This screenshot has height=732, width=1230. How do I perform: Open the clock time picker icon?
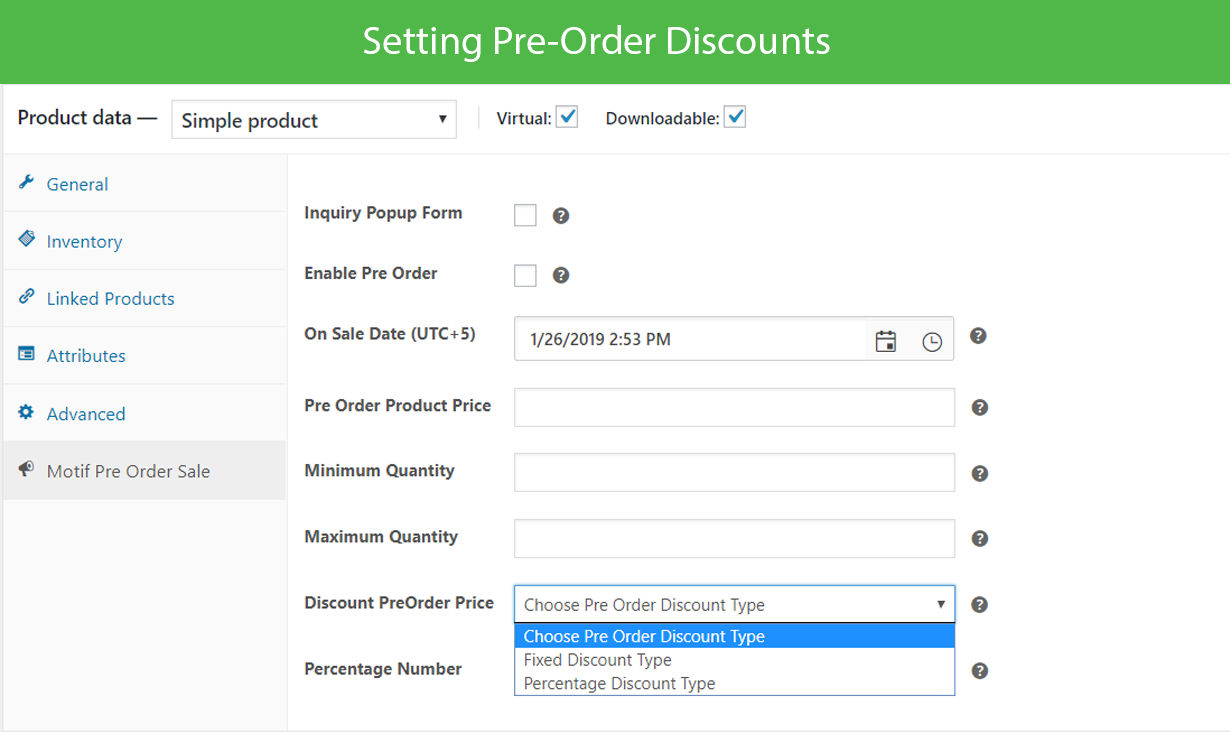(x=932, y=341)
